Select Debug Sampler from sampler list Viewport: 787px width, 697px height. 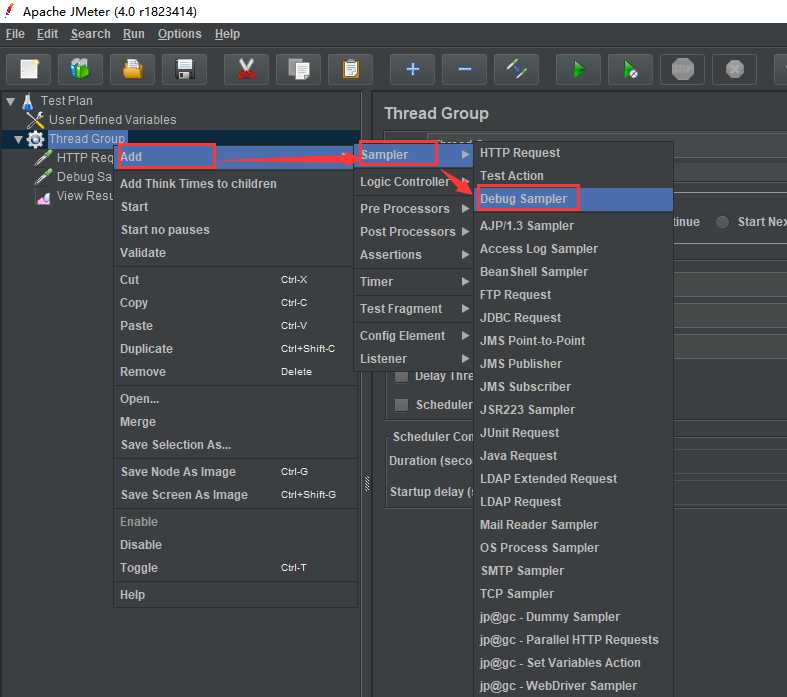coord(573,199)
